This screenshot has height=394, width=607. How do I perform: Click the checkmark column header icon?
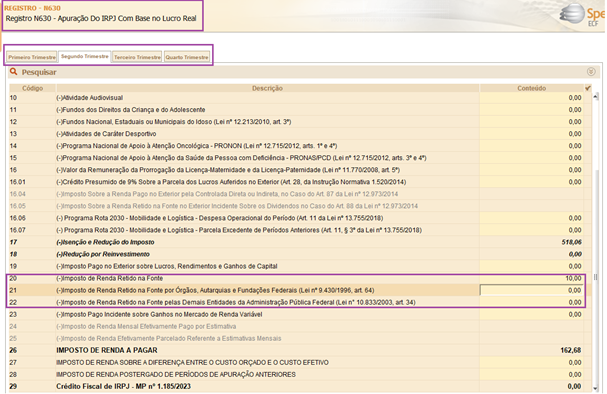[588, 88]
